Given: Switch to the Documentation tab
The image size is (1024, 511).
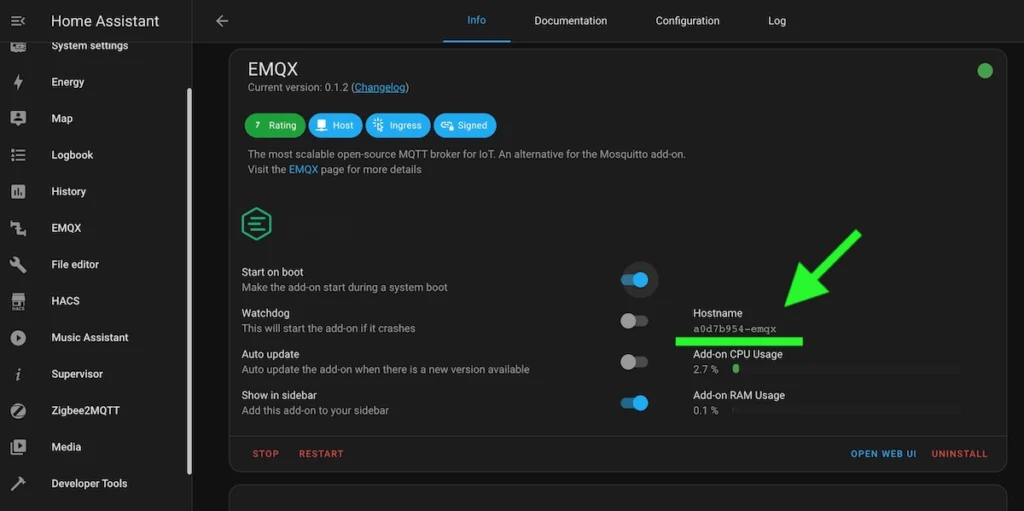Looking at the screenshot, I should (x=570, y=21).
